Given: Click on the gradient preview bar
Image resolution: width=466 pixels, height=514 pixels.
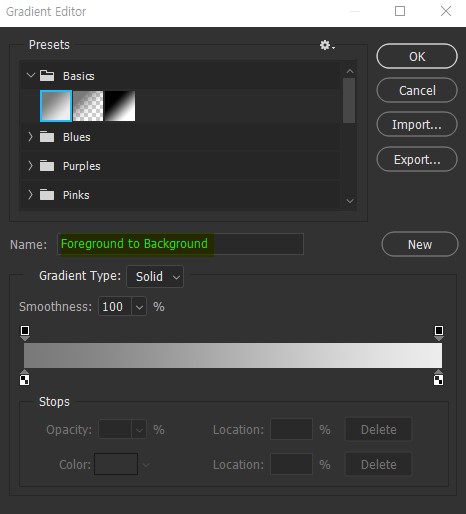Looking at the screenshot, I should coord(233,355).
